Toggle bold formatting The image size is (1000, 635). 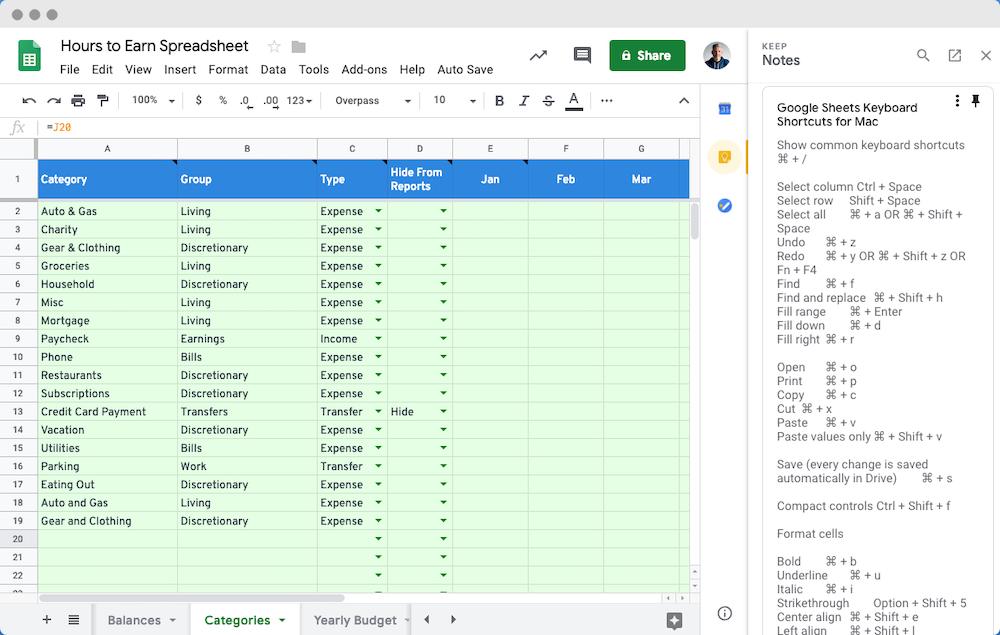(x=499, y=101)
